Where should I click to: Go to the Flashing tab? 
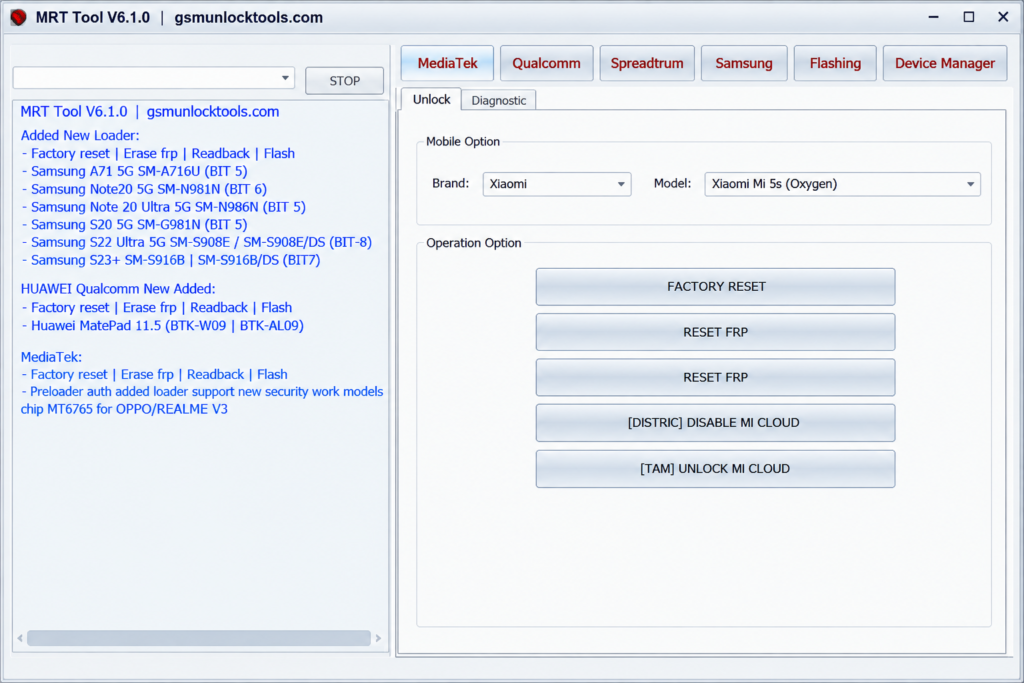[x=835, y=63]
